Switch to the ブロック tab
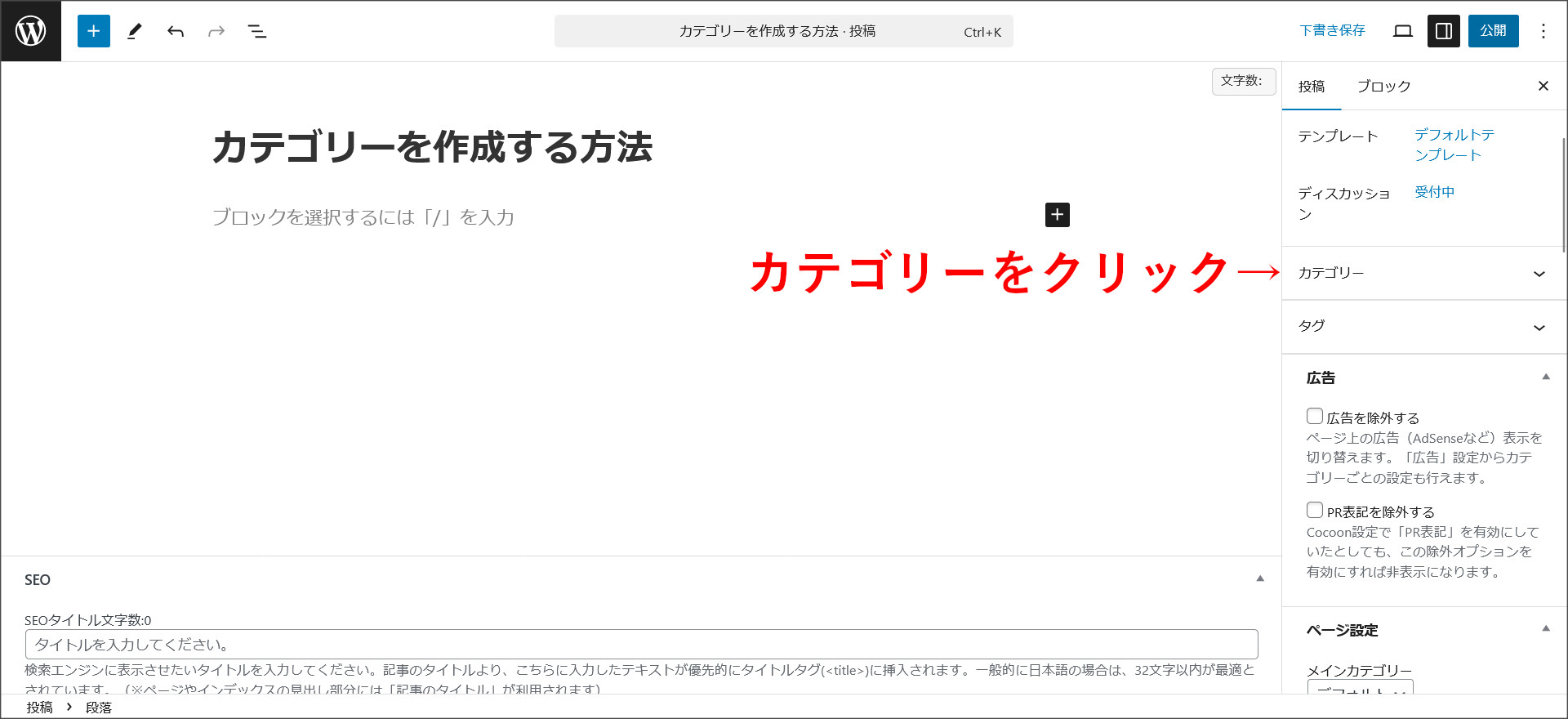Viewport: 1568px width, 719px height. click(x=1383, y=87)
